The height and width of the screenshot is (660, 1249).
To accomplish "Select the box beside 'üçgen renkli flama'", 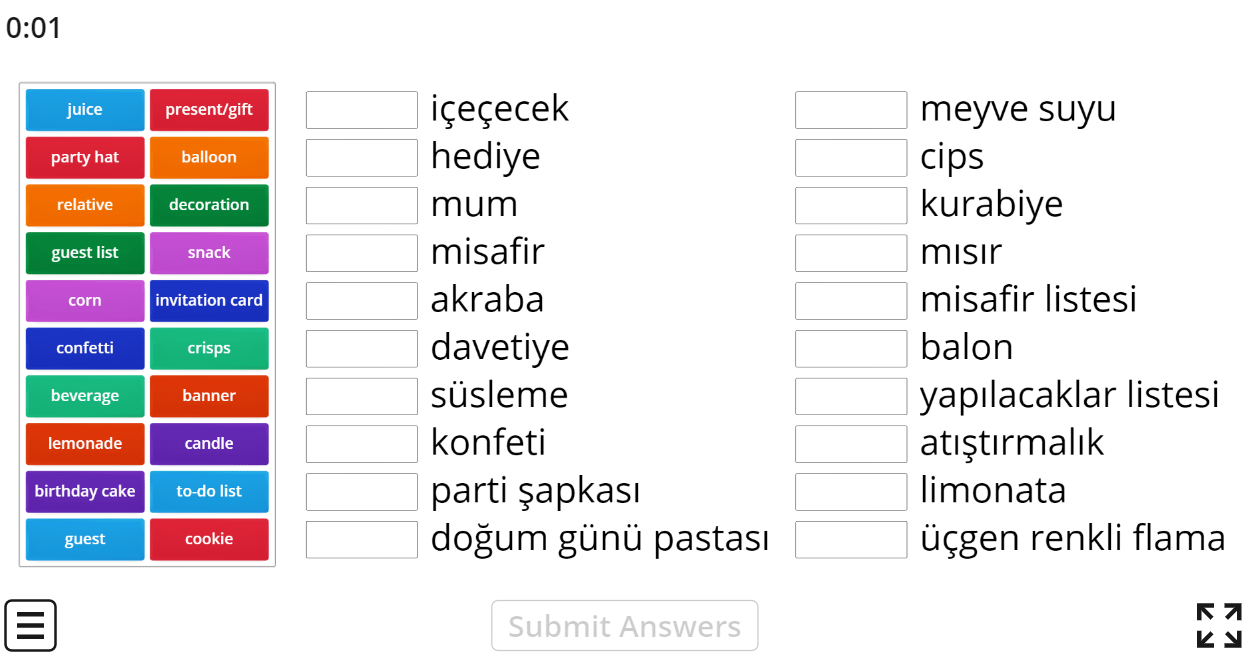I will [x=849, y=539].
